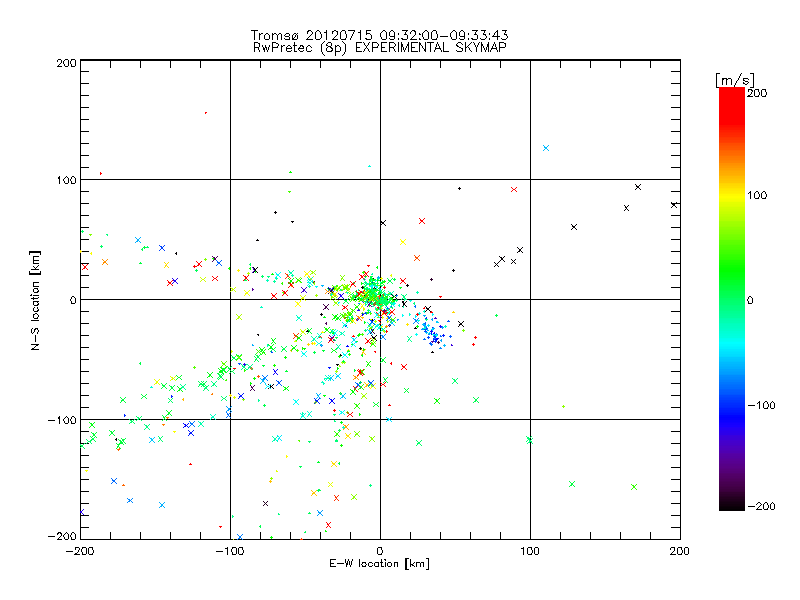Screen dimensions: 800x600
Task: Click the title 'Tromsø 20120715 09:32:00-09:33:43'
Action: [380, 35]
